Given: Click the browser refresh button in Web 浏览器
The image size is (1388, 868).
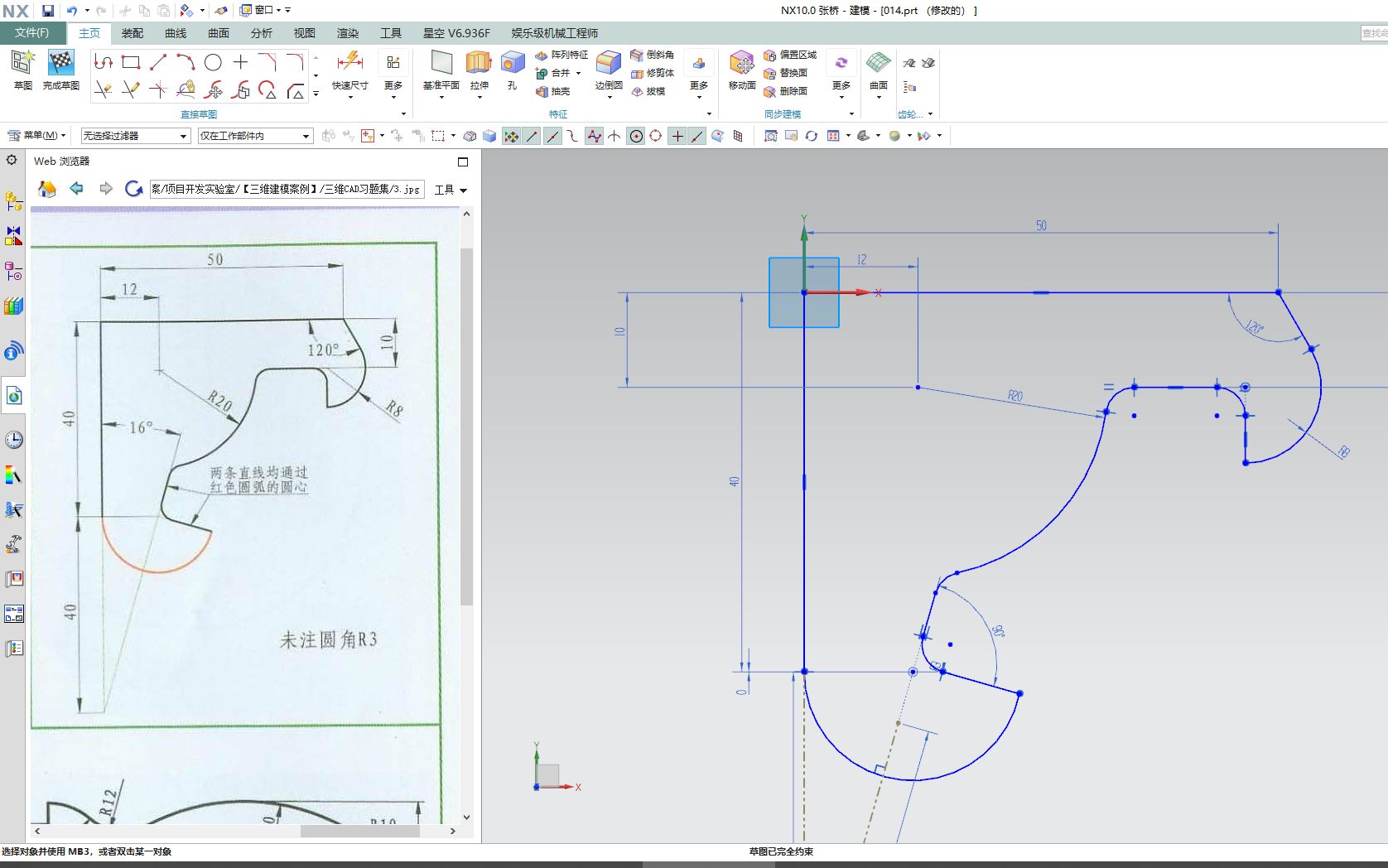Looking at the screenshot, I should (x=134, y=189).
